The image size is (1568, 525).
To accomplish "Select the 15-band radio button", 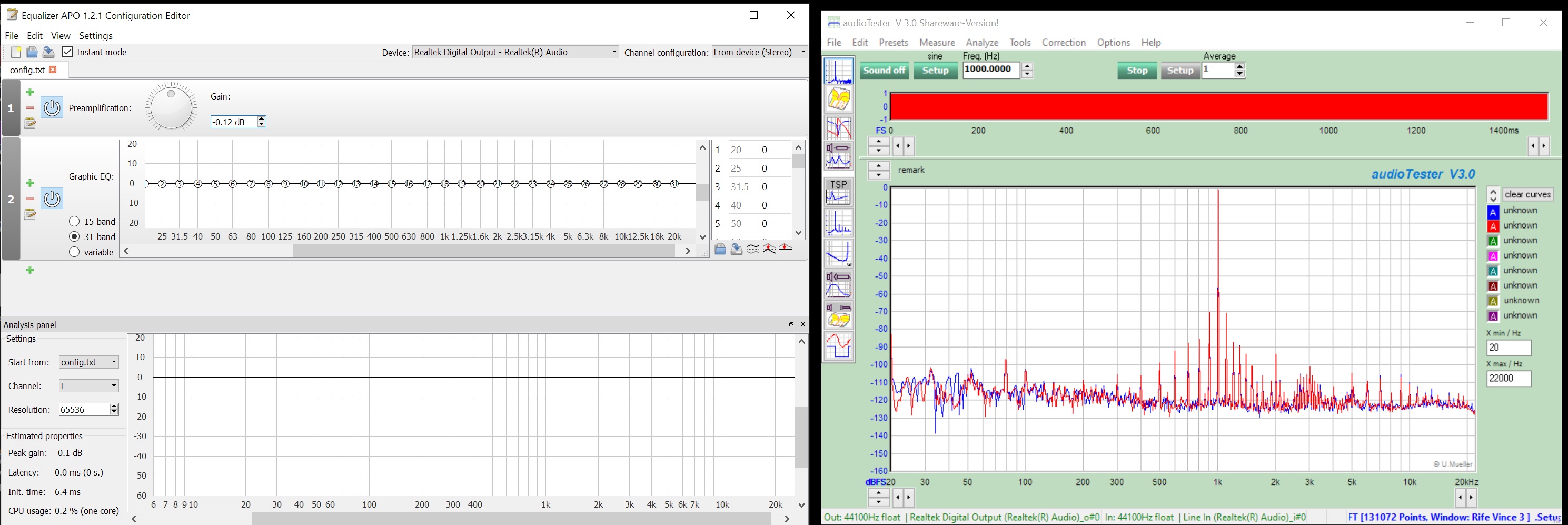I will [74, 222].
